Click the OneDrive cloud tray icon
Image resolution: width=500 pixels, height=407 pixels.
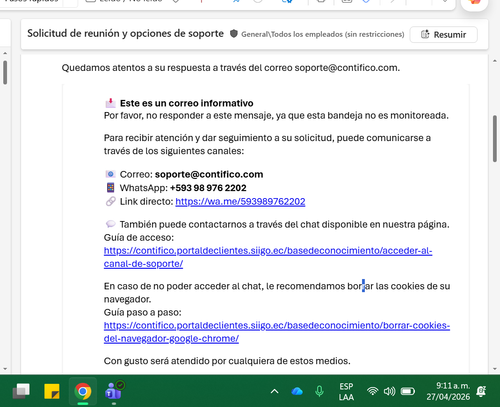click(x=297, y=391)
